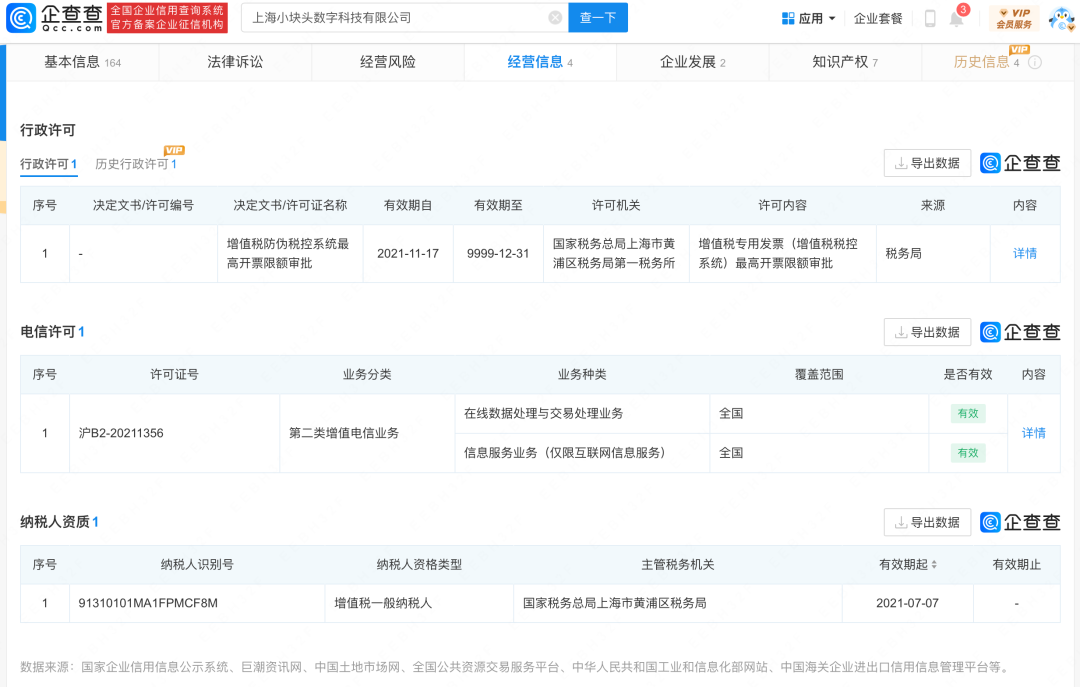Select the 企业发展 tab

692,62
